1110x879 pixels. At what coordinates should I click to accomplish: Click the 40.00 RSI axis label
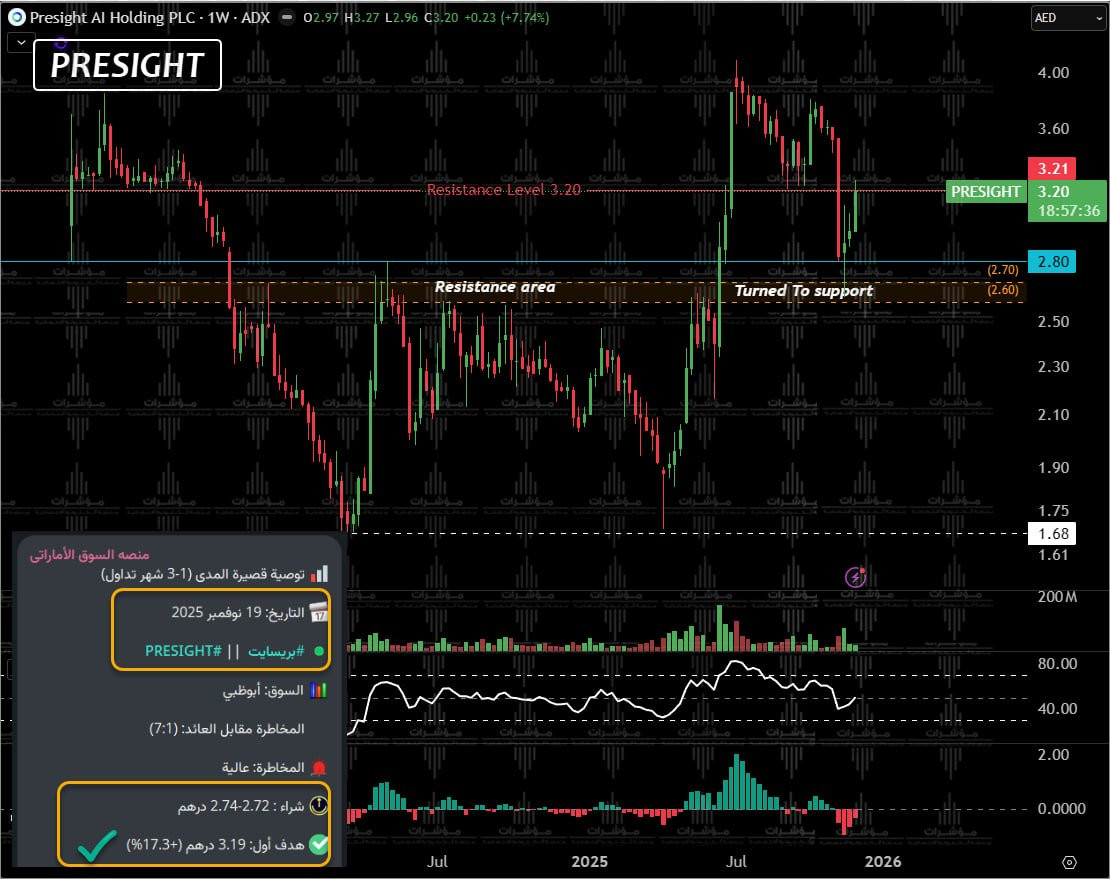coord(1058,708)
